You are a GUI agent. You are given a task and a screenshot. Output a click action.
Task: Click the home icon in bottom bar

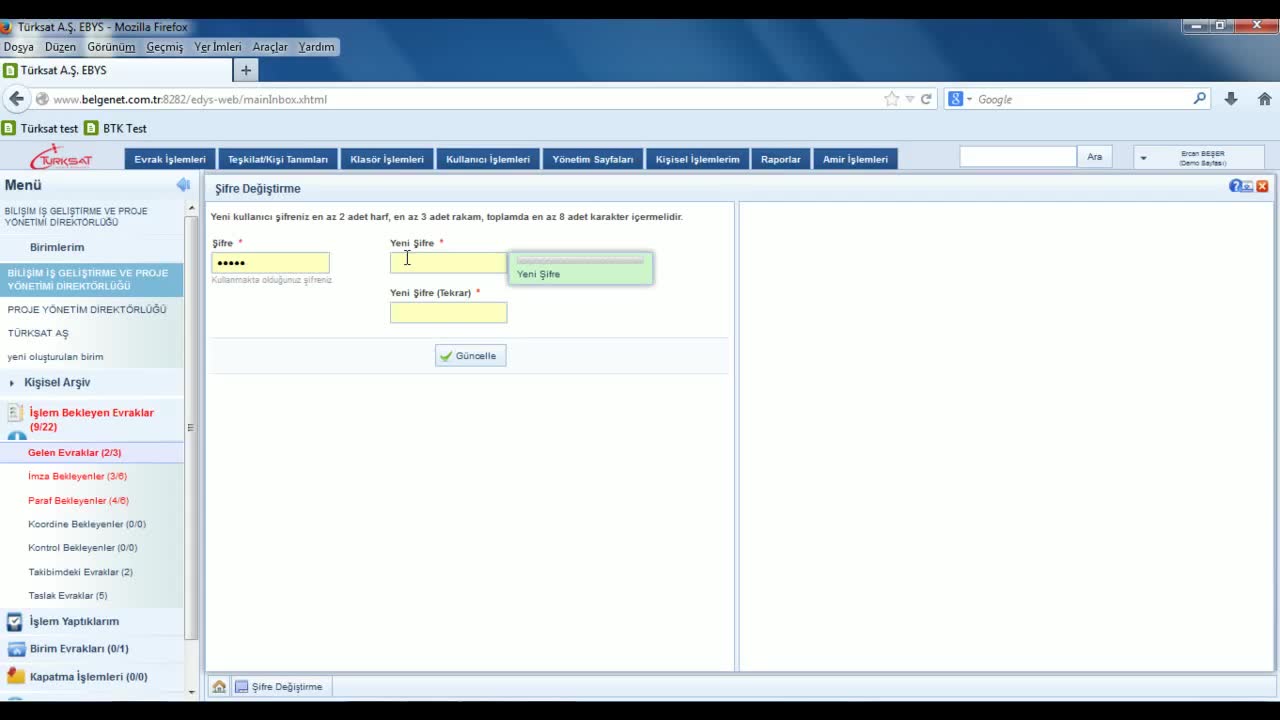point(219,687)
